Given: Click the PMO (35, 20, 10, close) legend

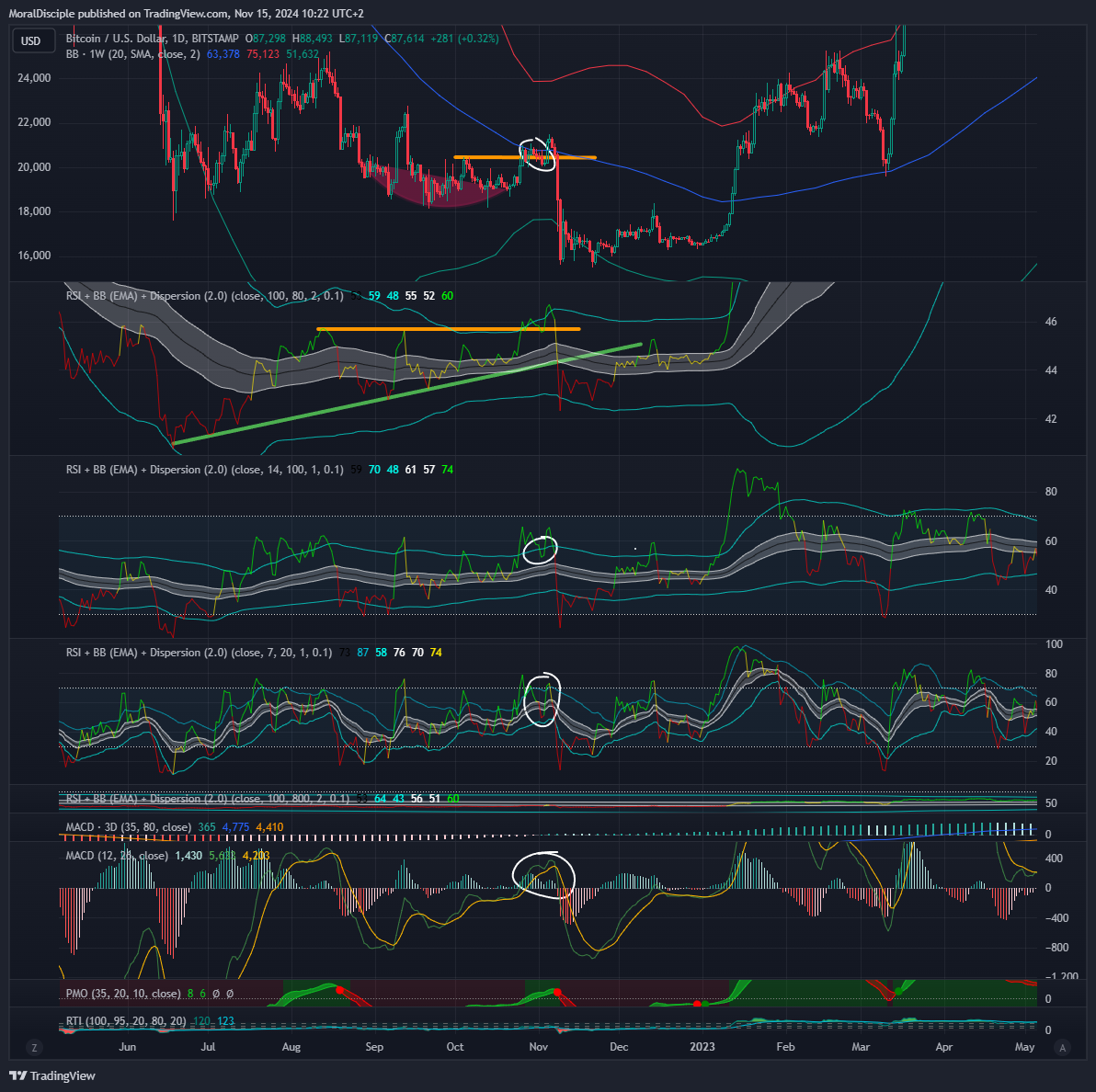Looking at the screenshot, I should (123, 994).
